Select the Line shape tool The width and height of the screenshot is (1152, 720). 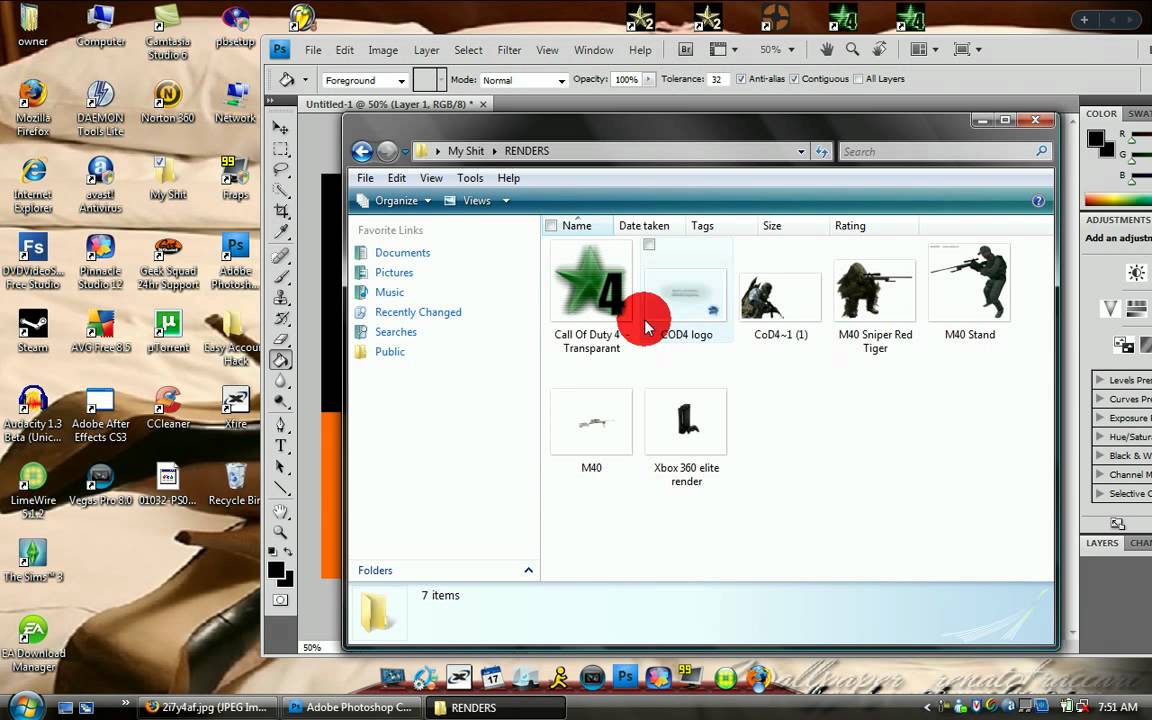tap(280, 487)
